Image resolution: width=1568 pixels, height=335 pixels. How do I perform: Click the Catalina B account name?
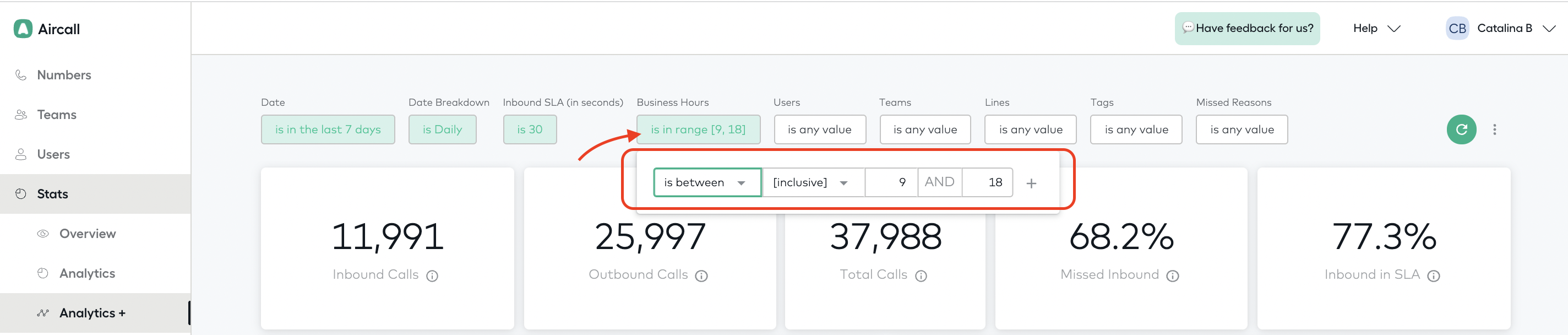click(1504, 28)
